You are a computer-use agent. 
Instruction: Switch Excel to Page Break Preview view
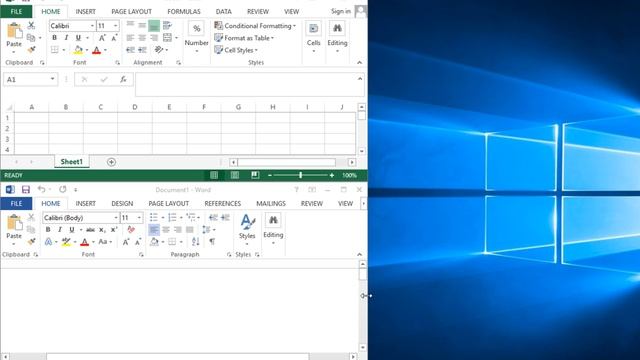point(255,175)
